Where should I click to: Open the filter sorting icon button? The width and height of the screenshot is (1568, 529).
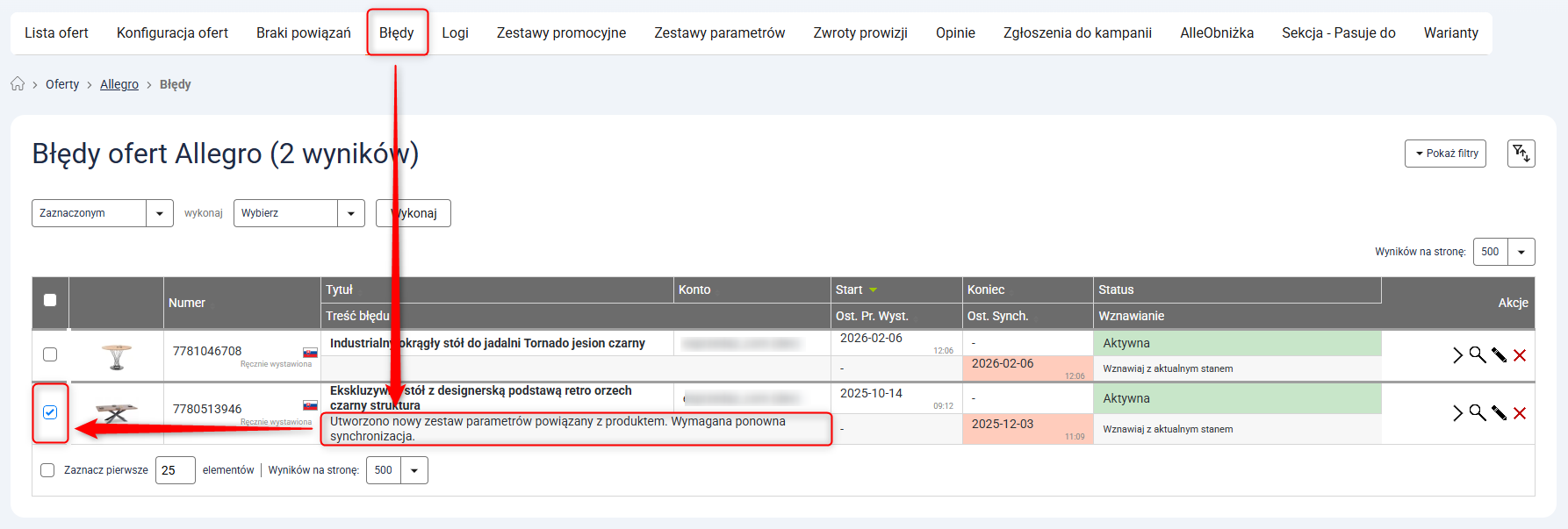pos(1521,154)
